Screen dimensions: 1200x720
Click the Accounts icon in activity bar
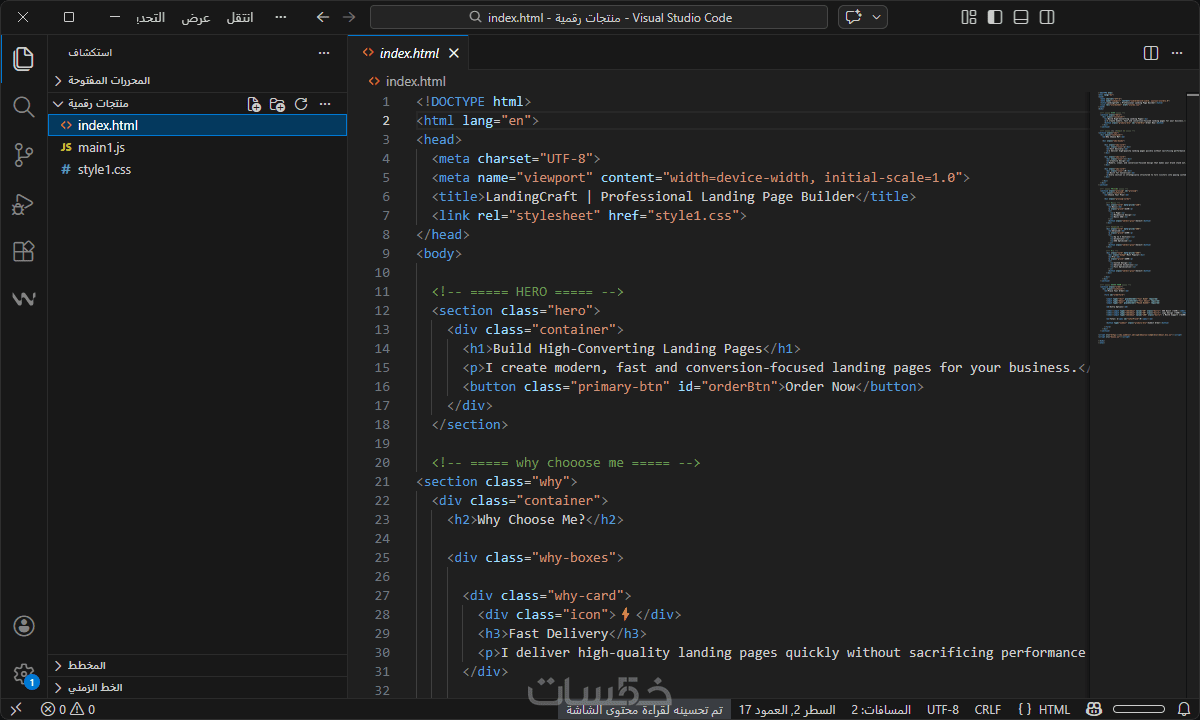click(24, 626)
